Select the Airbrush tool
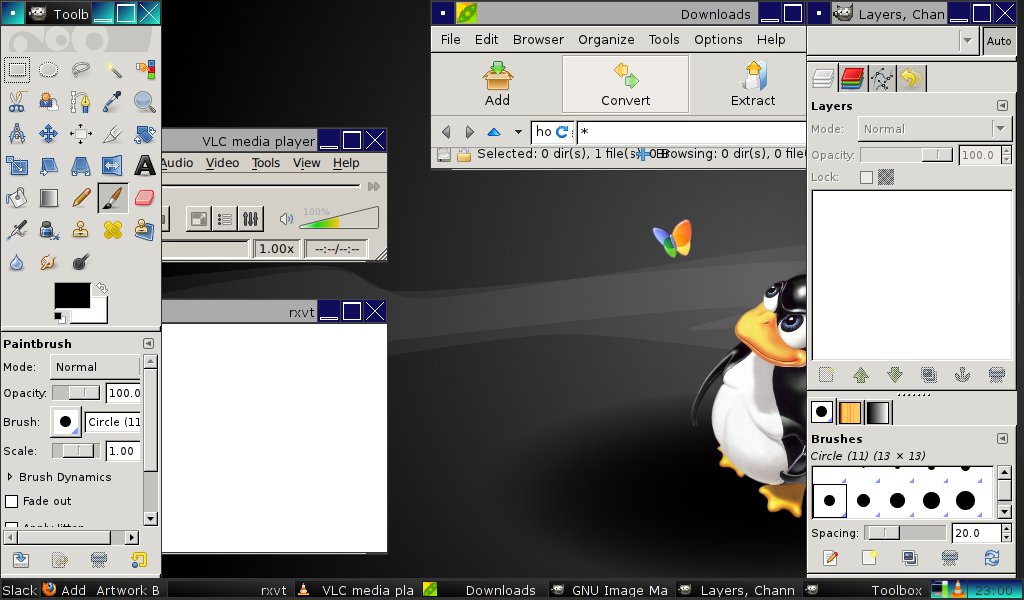 pyautogui.click(x=17, y=230)
